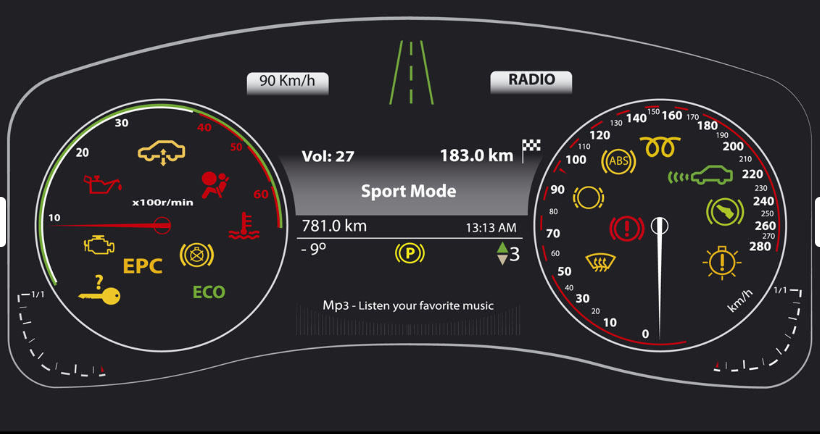Click the green press-brake-pedal foot icon
The height and width of the screenshot is (434, 820).
(x=723, y=212)
